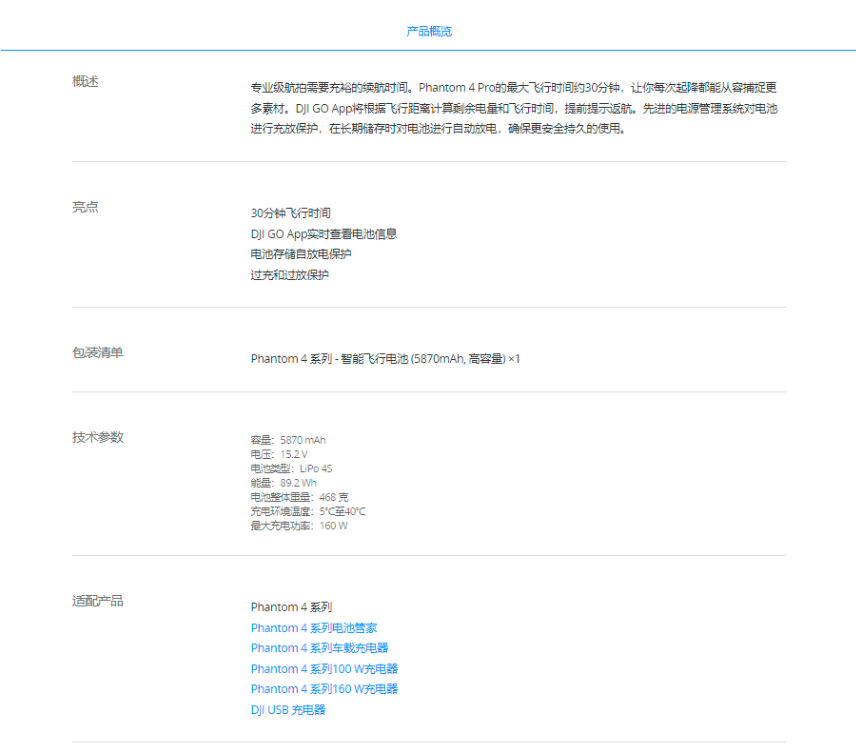Image resolution: width=856 pixels, height=744 pixels.
Task: Click the 容量: 5870 mAh spec
Action: tap(288, 440)
